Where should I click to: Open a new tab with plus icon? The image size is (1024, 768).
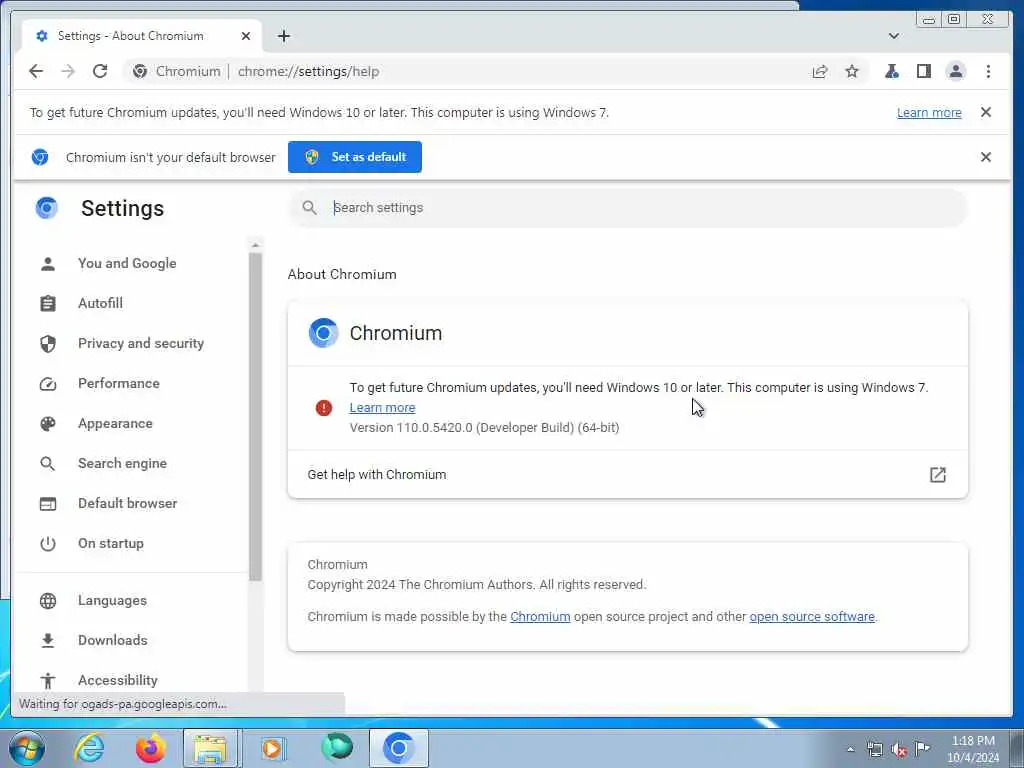(x=283, y=36)
